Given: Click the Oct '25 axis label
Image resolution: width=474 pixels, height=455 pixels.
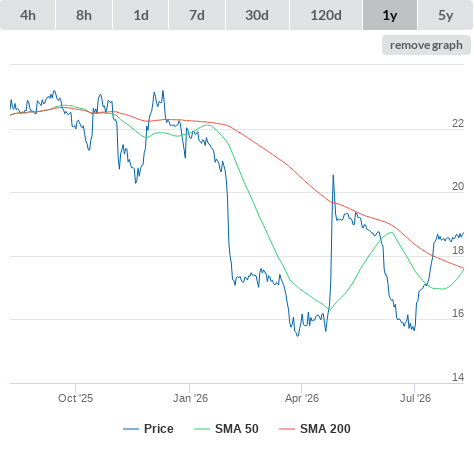Looking at the screenshot, I should 75,398.
